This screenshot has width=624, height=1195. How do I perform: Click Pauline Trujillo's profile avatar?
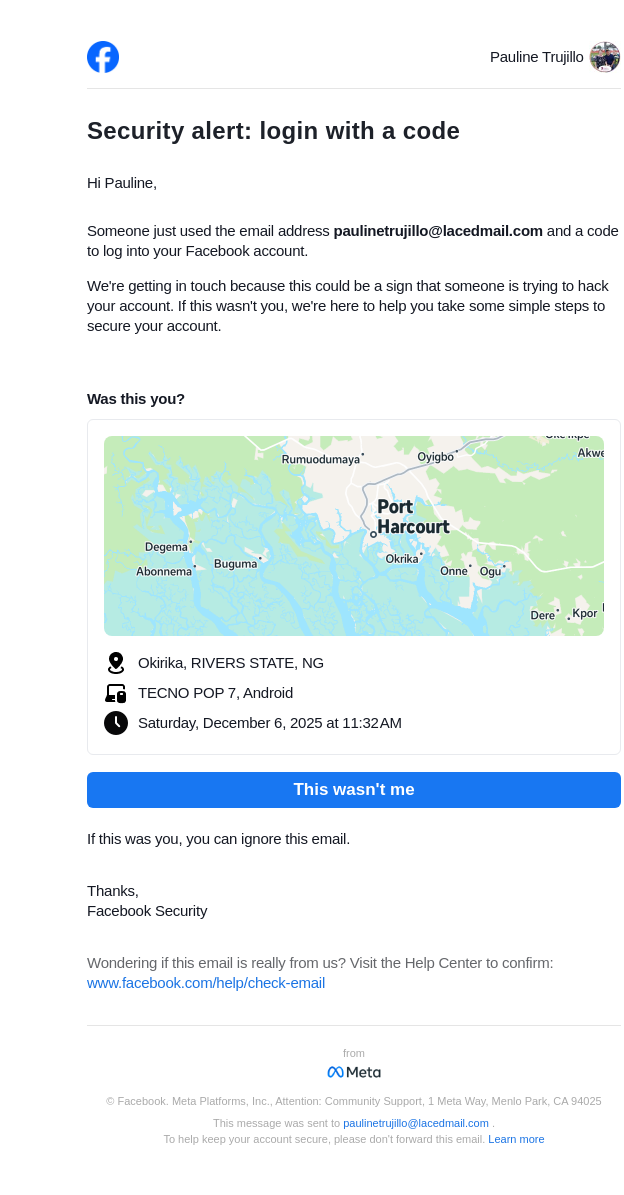click(x=604, y=57)
